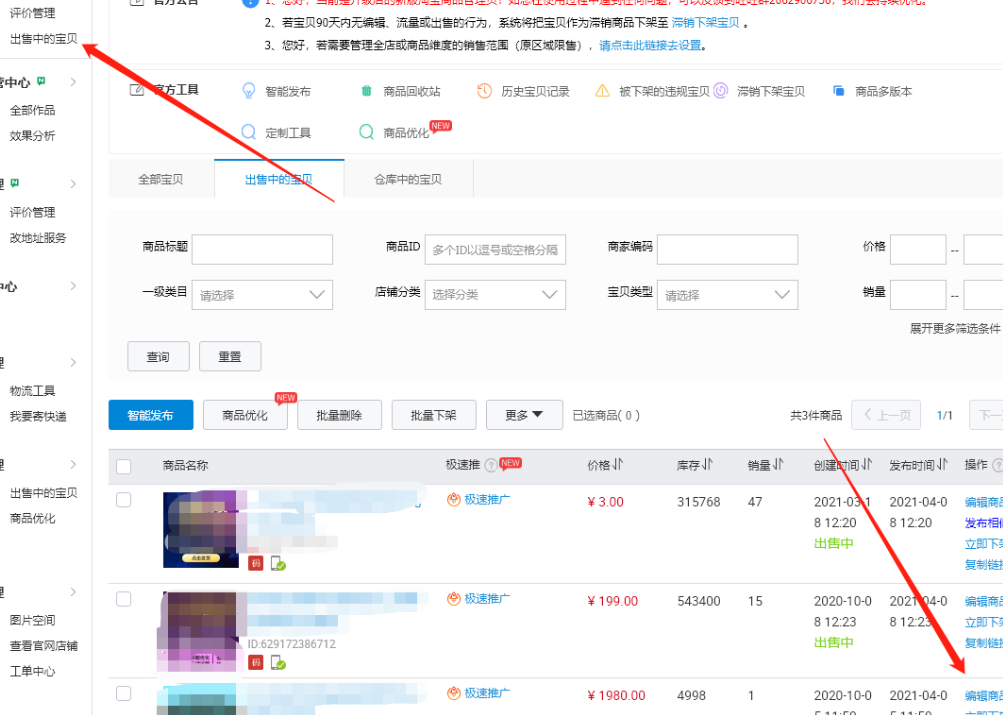Click the 批量下架 button
Screen dimensions: 1003x715
click(434, 415)
